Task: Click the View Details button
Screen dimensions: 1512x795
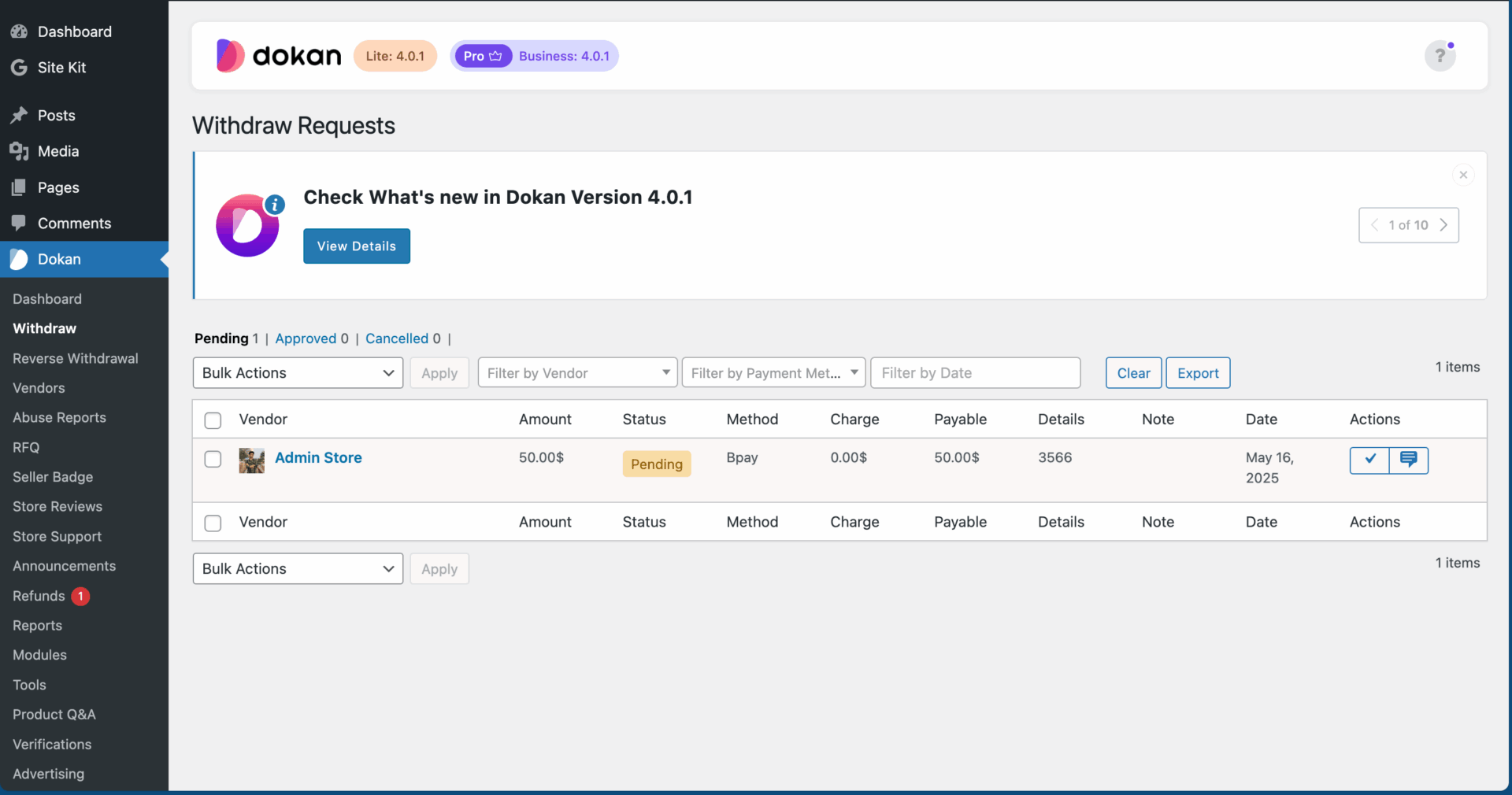Action: point(357,246)
